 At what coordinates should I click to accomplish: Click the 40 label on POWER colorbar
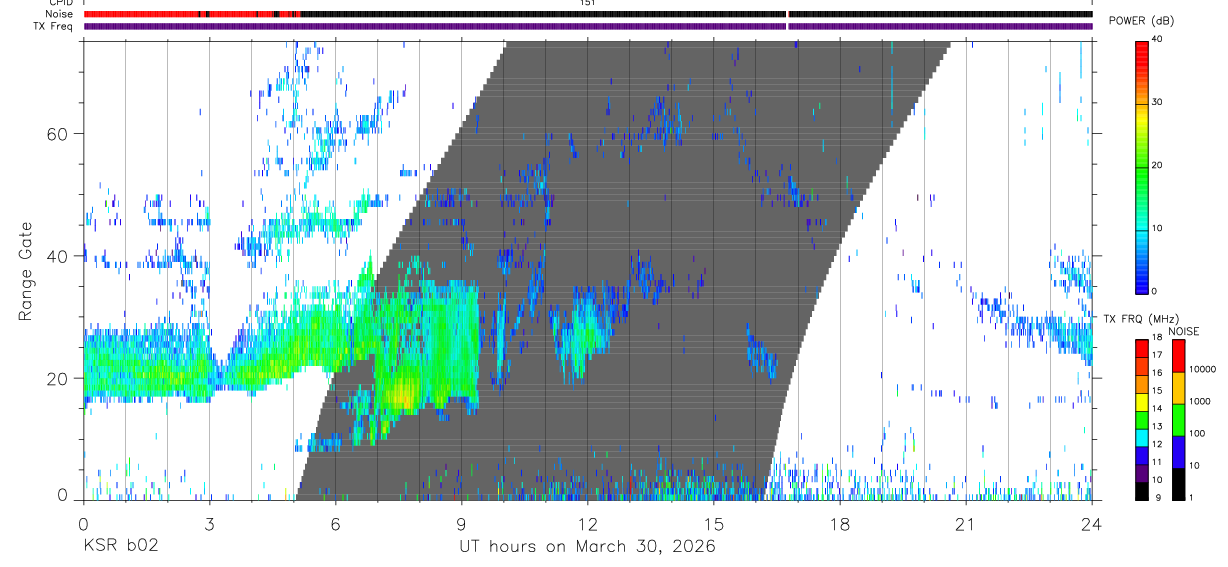click(x=1158, y=40)
